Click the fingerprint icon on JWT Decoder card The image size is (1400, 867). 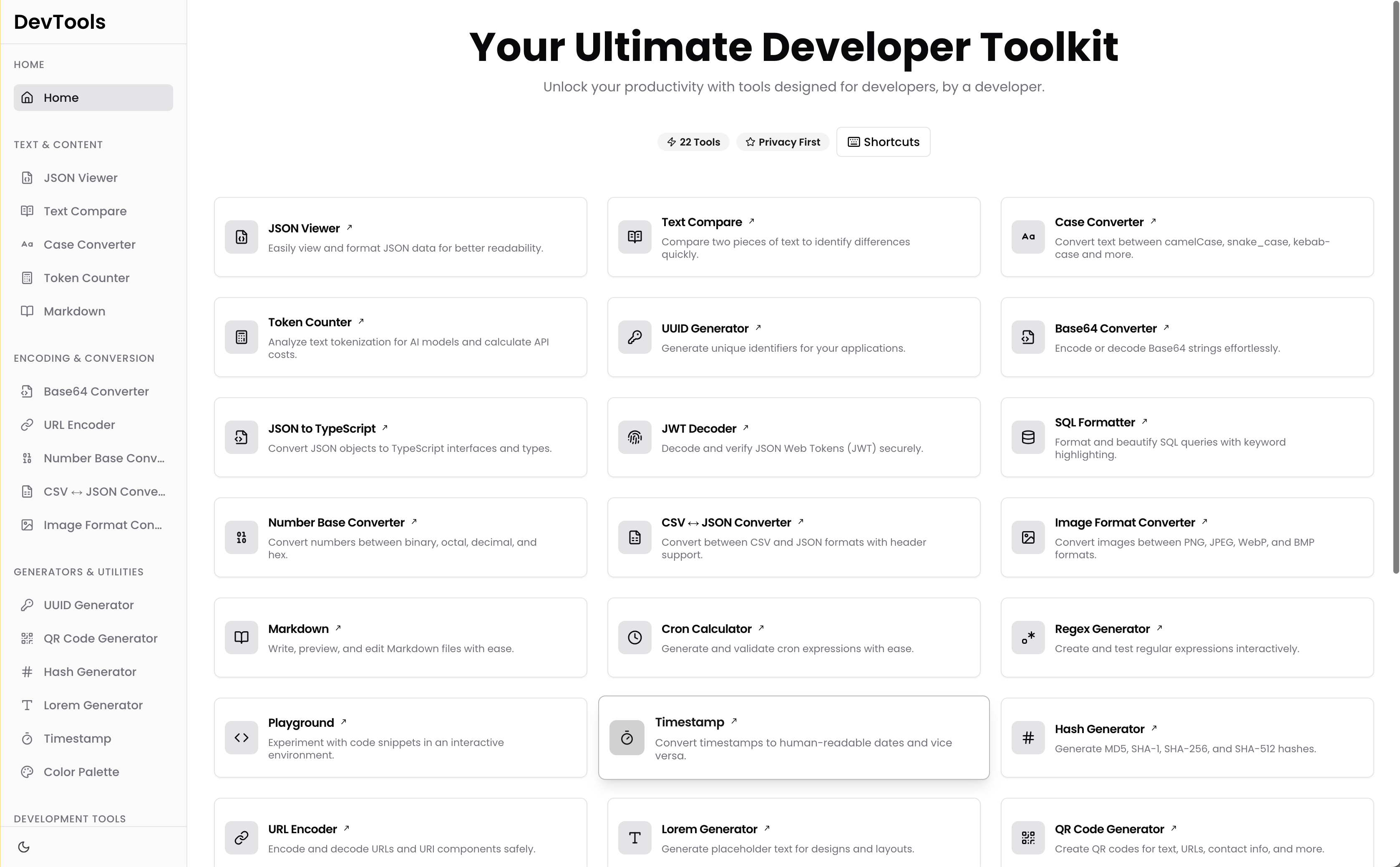click(x=635, y=438)
